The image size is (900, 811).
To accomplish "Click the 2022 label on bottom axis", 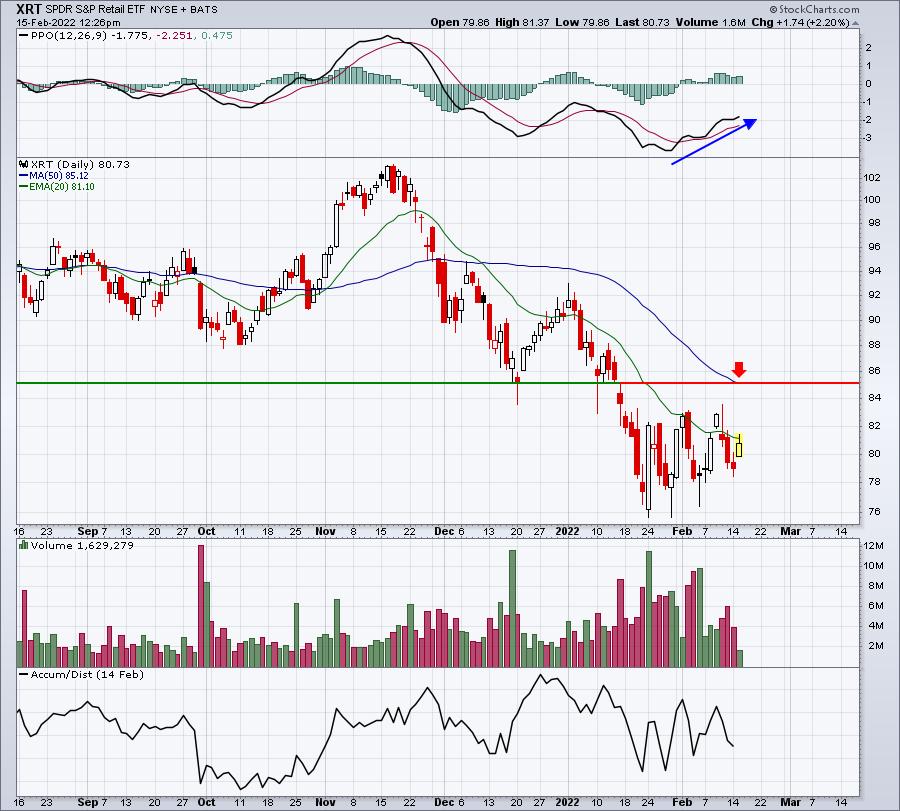I will (x=567, y=802).
